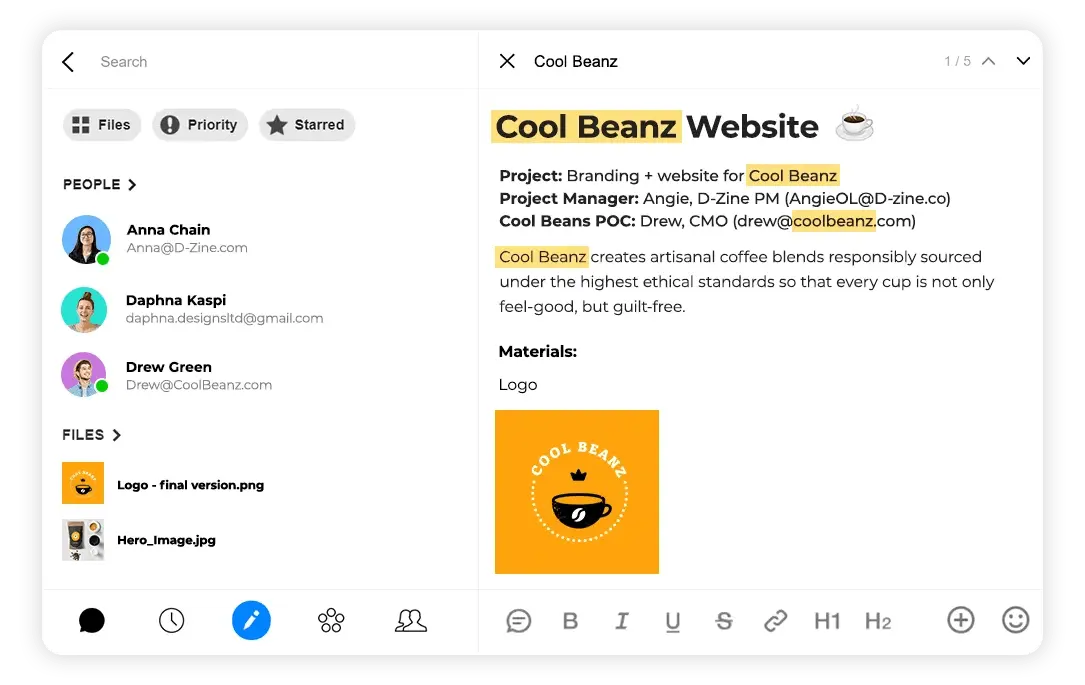
Task: Filter by Priority
Action: pyautogui.click(x=200, y=125)
